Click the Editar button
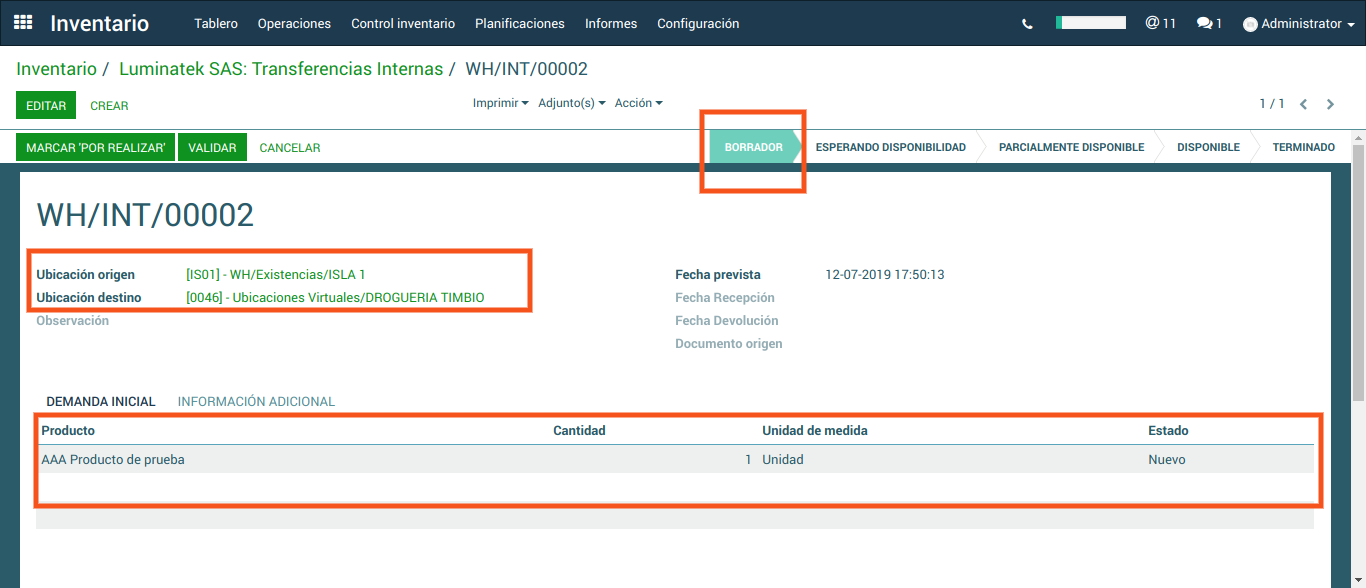Image resolution: width=1366 pixels, height=588 pixels. 46,105
